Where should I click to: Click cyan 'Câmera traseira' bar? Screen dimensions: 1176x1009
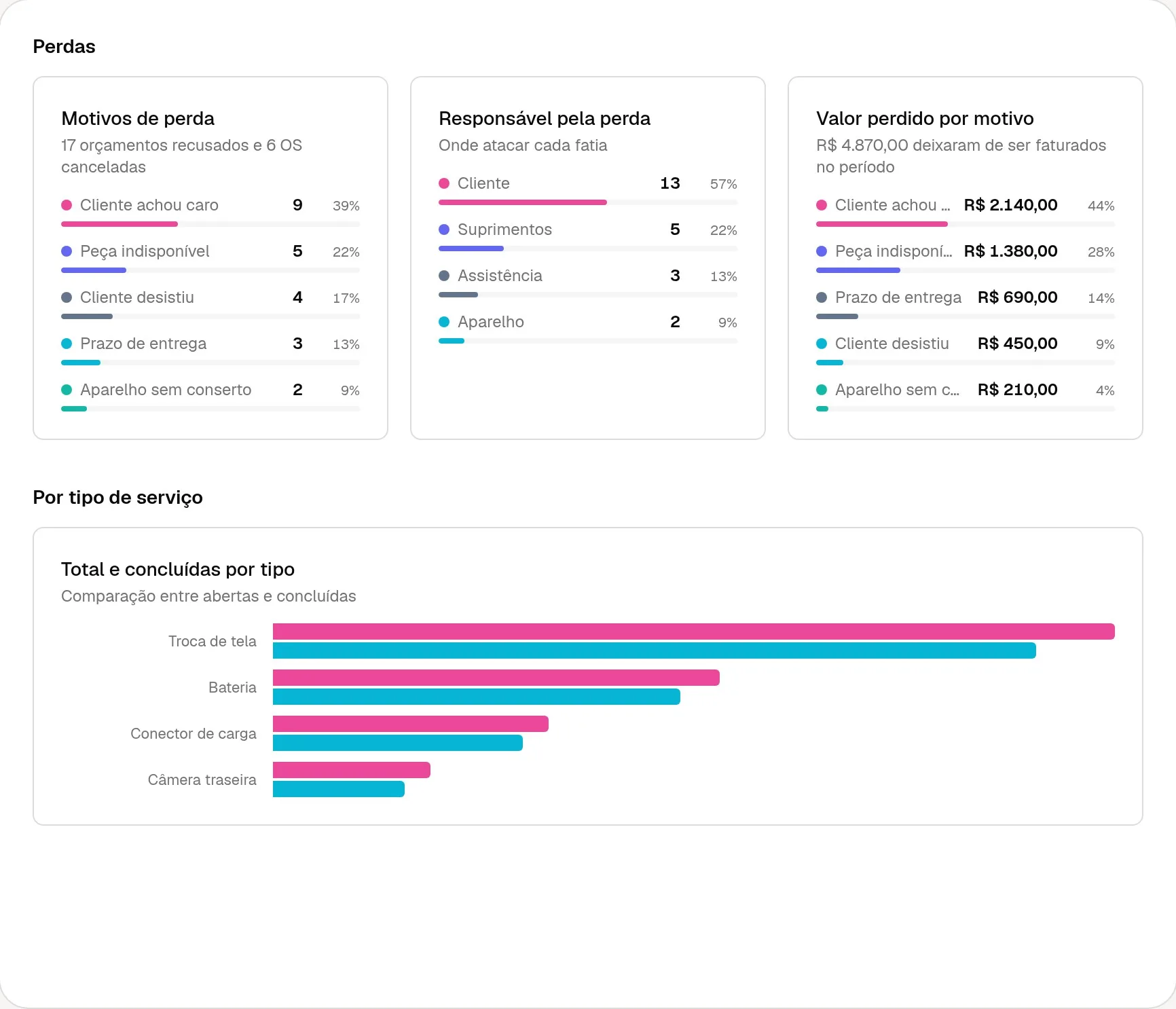(339, 789)
